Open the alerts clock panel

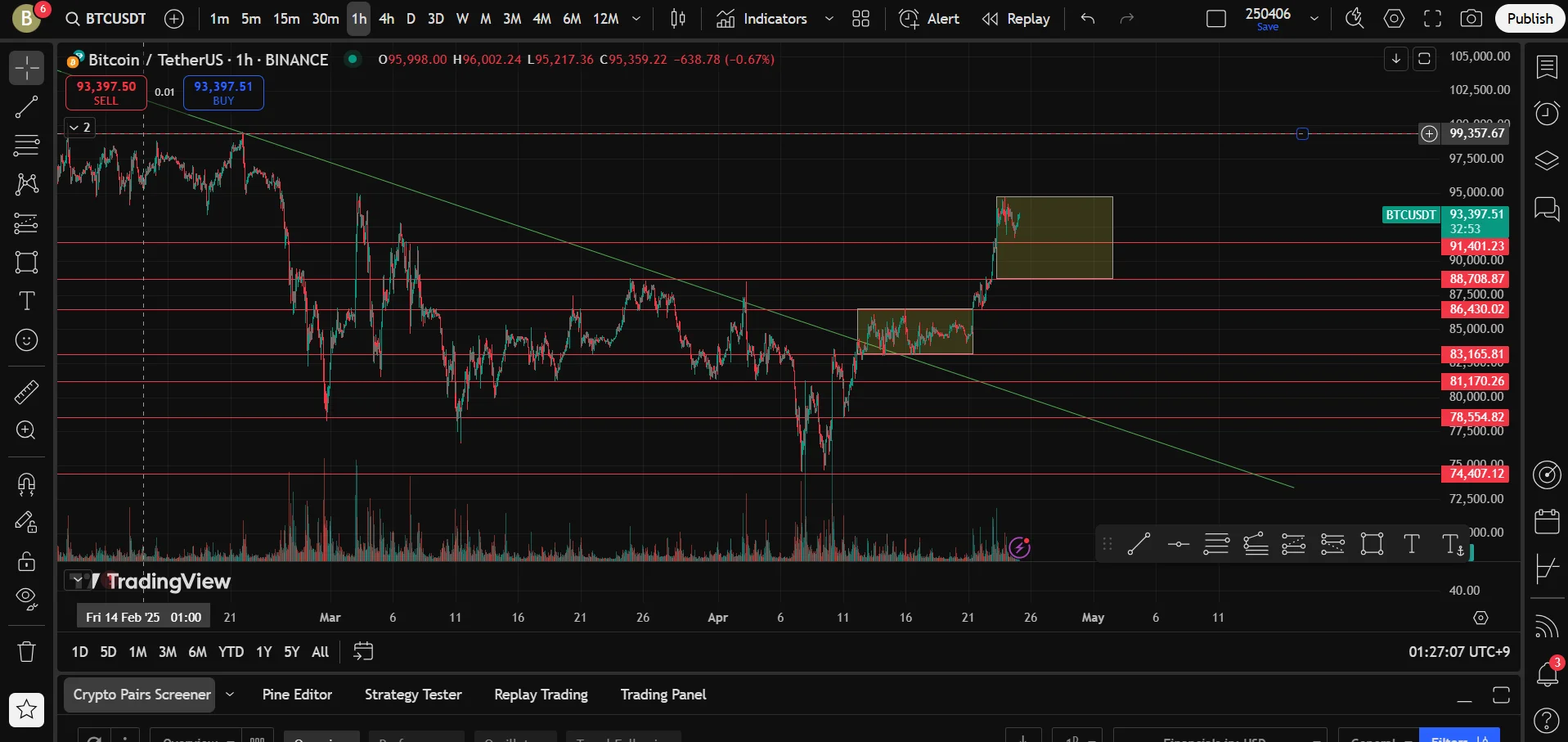click(x=1547, y=113)
